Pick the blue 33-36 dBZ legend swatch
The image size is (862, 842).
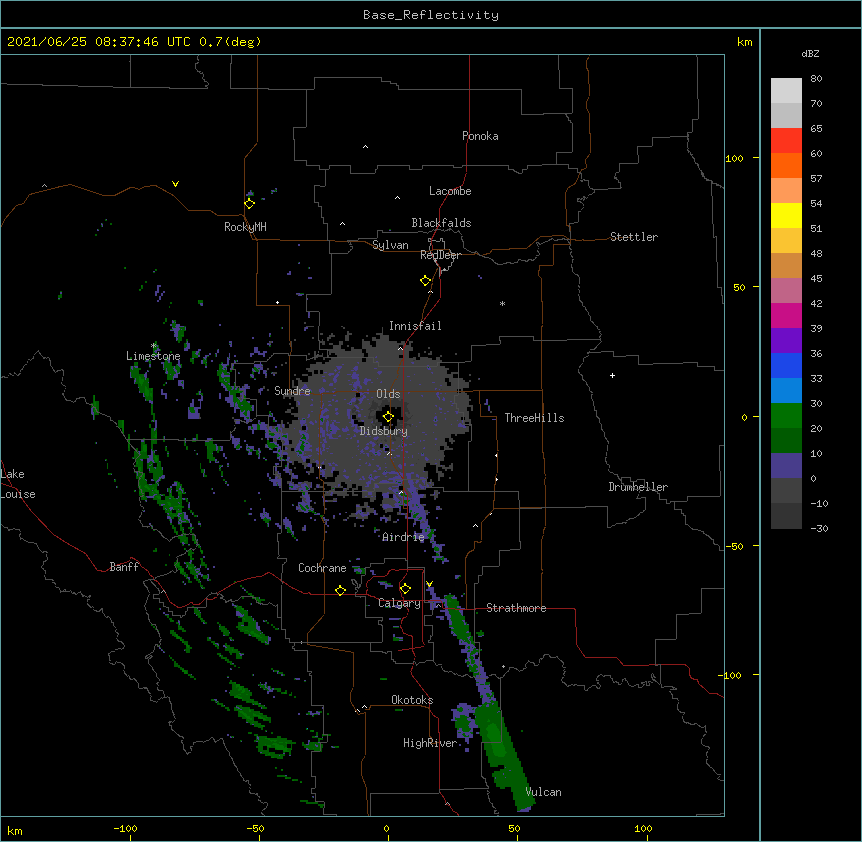pyautogui.click(x=786, y=365)
